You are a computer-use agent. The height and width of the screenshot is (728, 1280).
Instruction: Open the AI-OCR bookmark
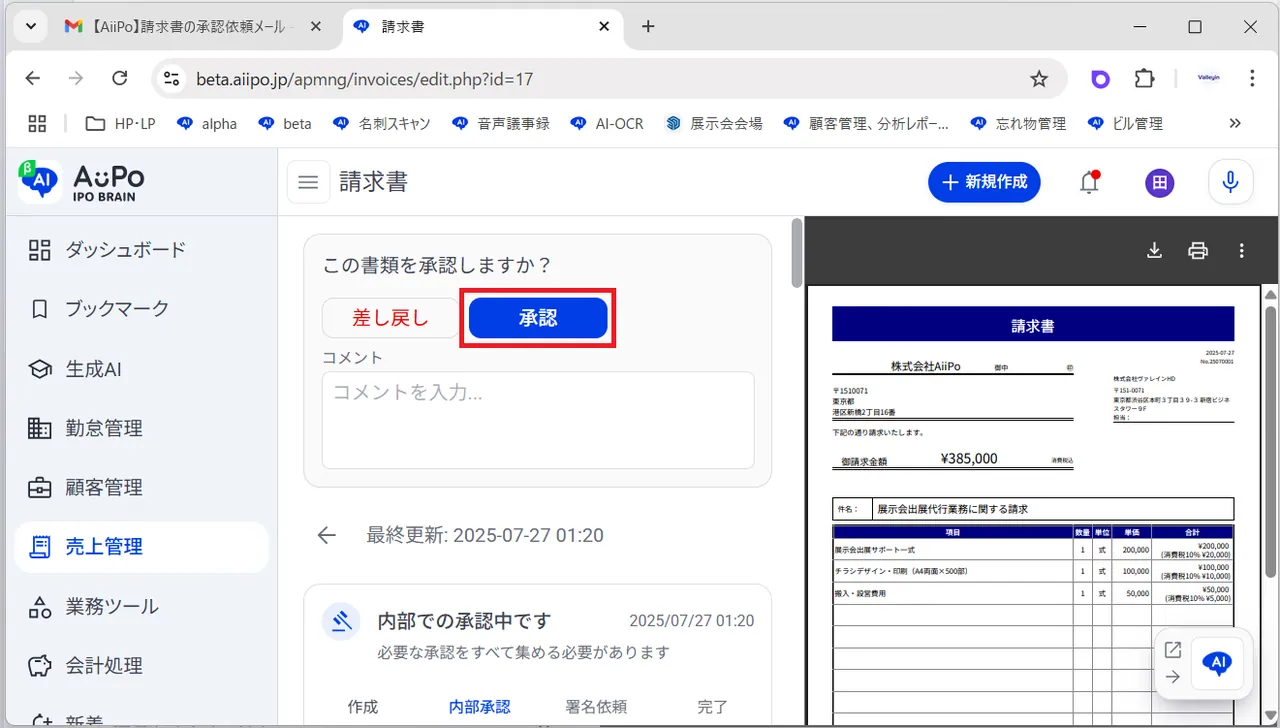607,123
